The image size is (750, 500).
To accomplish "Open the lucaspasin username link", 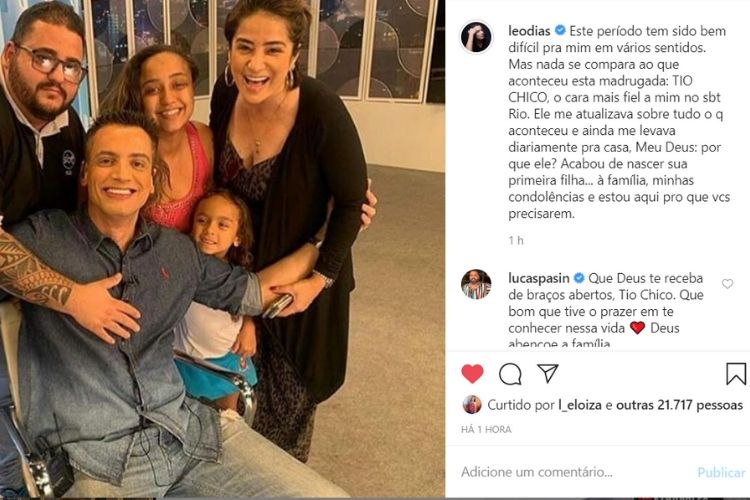I will point(539,278).
